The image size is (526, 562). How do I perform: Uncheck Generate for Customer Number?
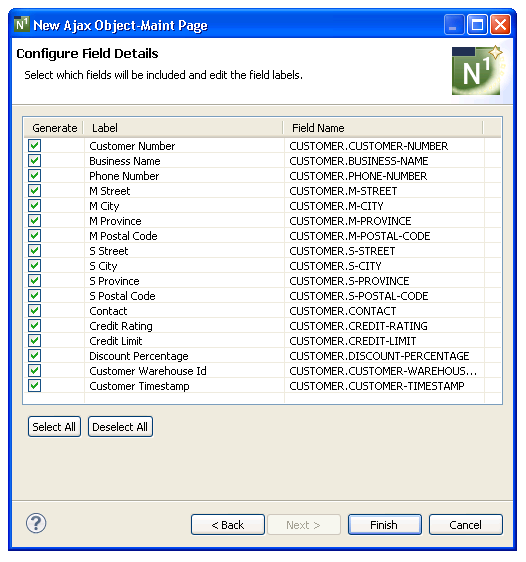coord(35,146)
